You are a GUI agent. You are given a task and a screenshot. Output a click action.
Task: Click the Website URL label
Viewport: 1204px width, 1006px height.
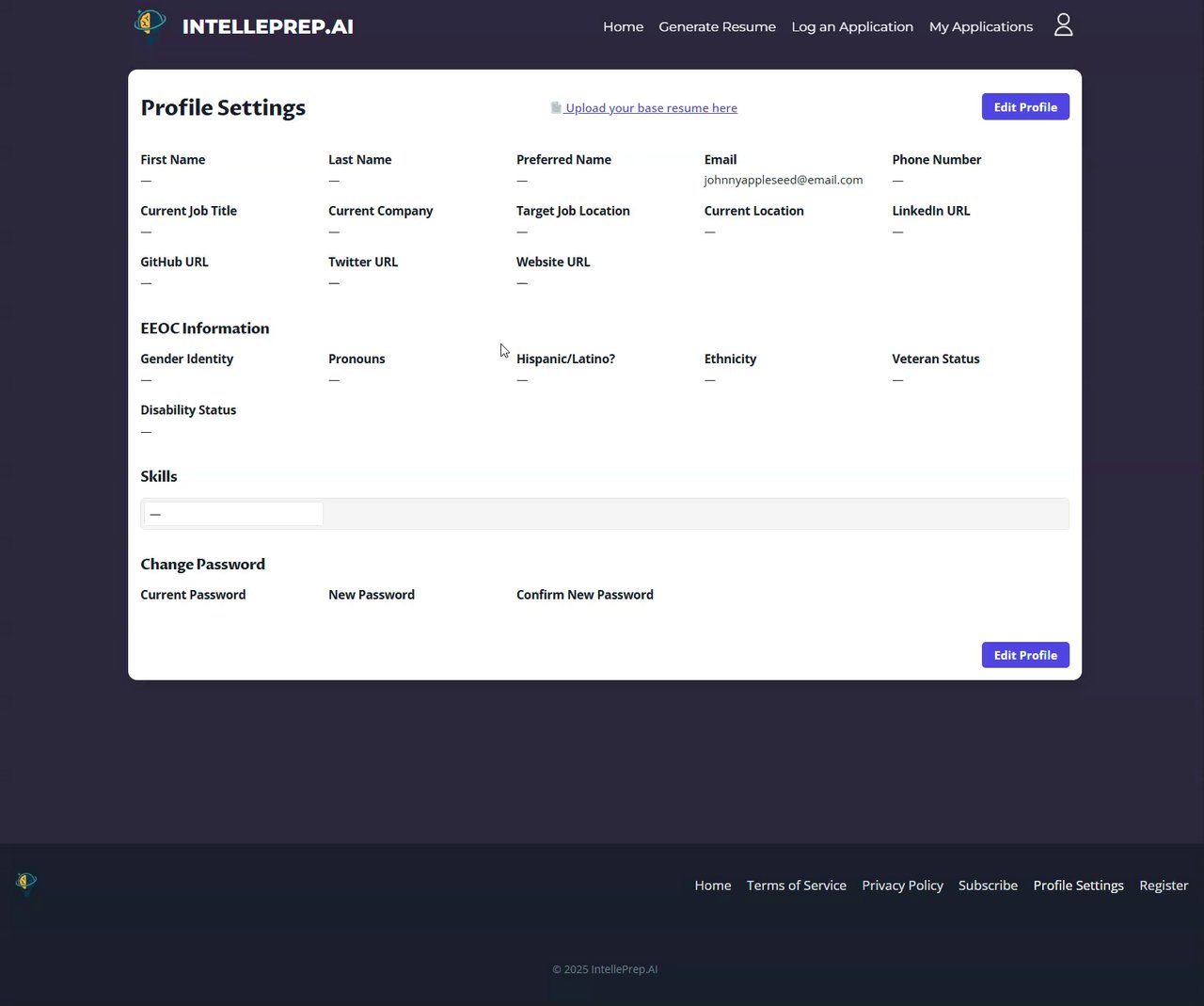[x=553, y=262]
